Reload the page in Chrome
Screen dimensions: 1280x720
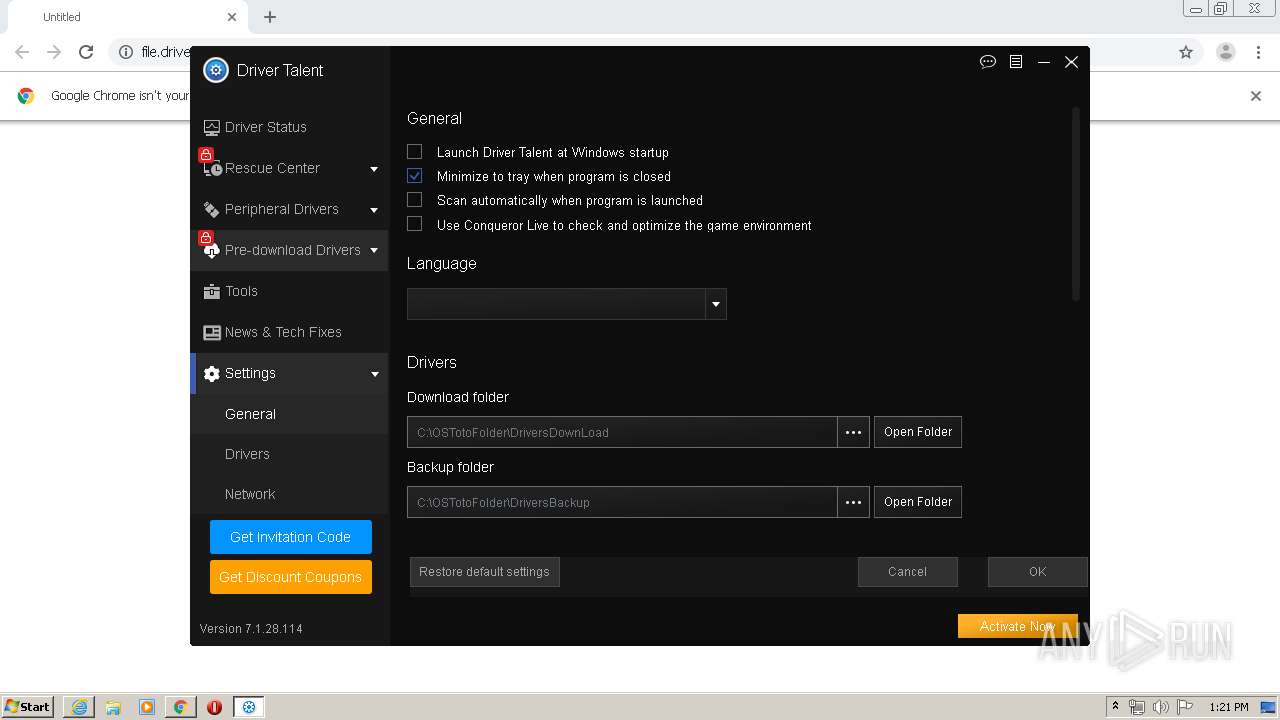(86, 52)
